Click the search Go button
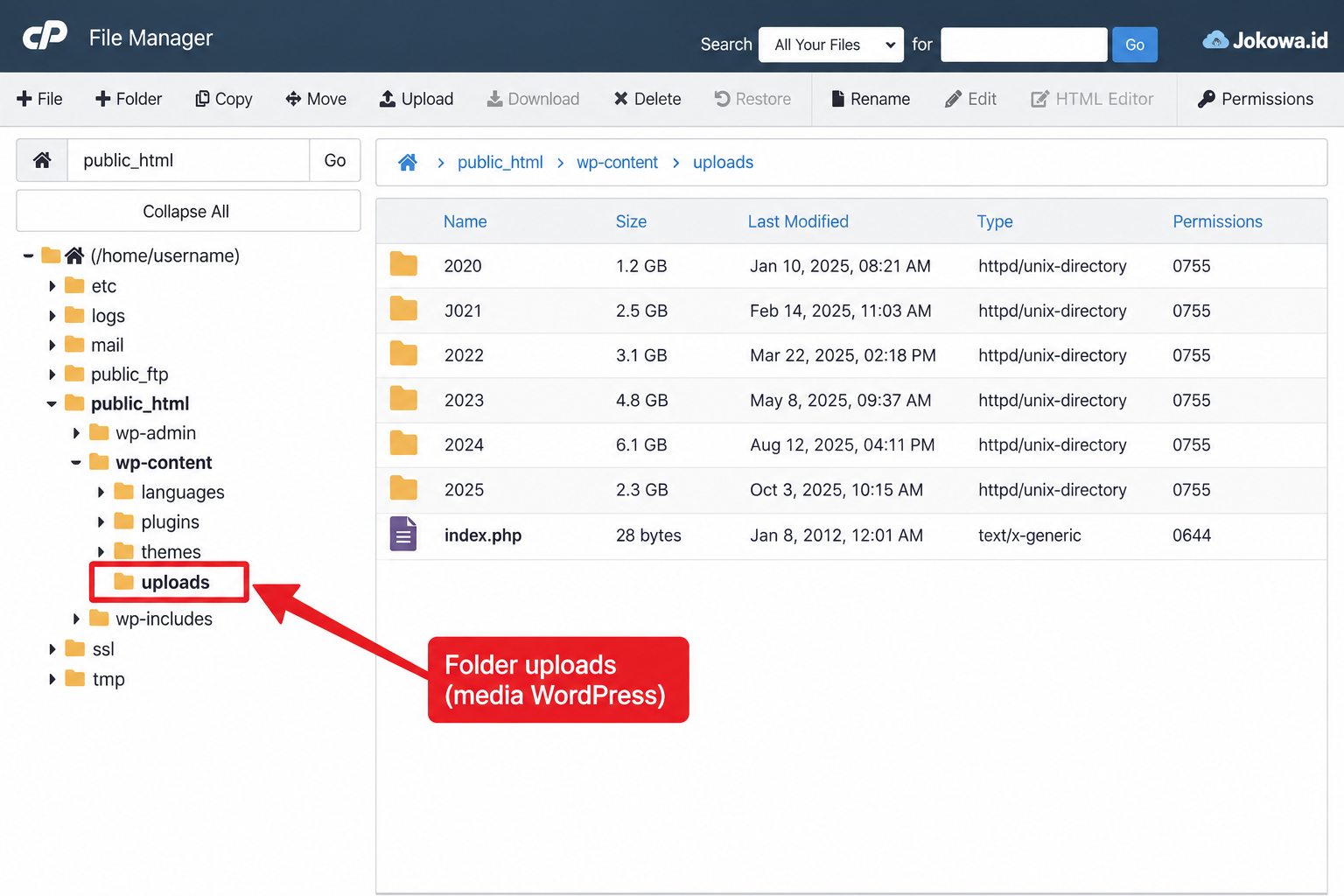Image resolution: width=1344 pixels, height=896 pixels. pos(1134,45)
